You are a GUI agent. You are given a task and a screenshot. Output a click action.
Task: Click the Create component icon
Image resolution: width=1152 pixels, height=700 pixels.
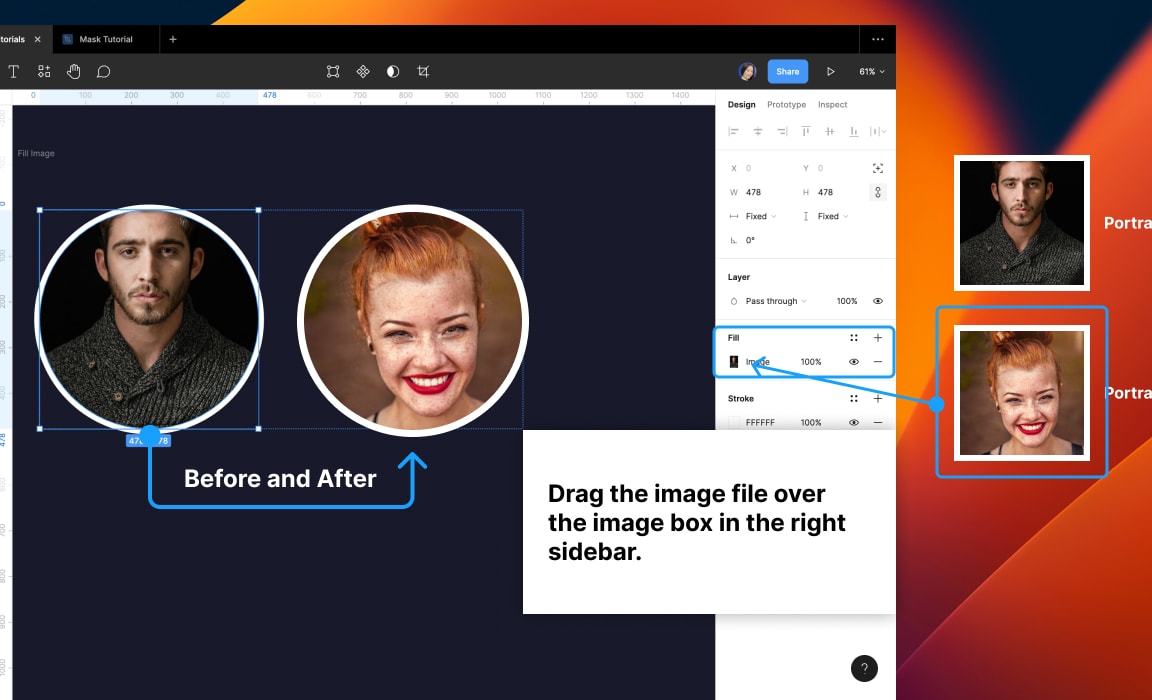(363, 71)
